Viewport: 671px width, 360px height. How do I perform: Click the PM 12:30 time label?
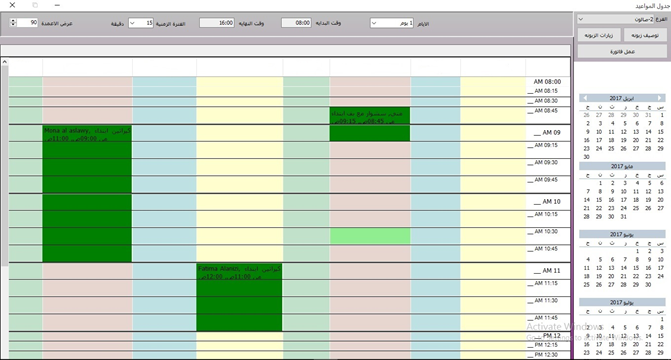[x=546, y=354]
